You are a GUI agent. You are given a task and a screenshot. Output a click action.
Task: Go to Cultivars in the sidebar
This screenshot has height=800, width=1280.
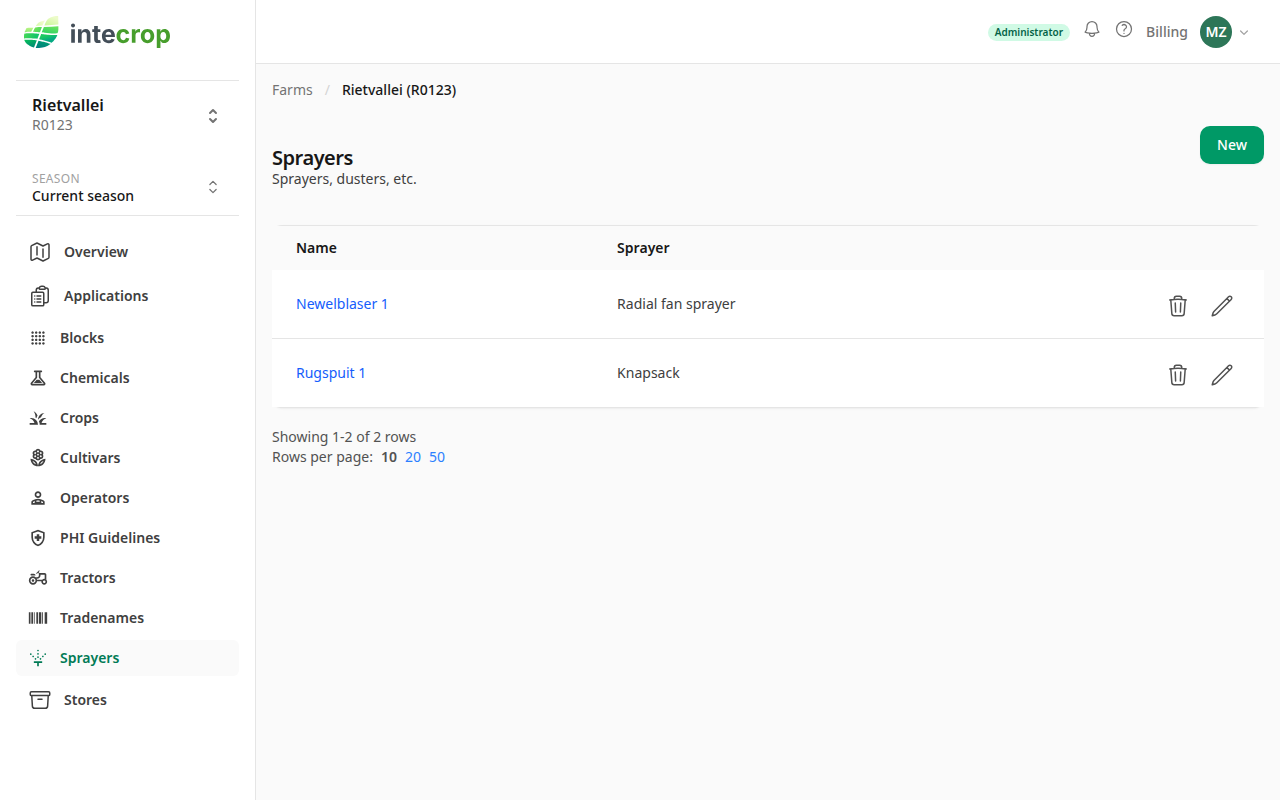(x=127, y=458)
